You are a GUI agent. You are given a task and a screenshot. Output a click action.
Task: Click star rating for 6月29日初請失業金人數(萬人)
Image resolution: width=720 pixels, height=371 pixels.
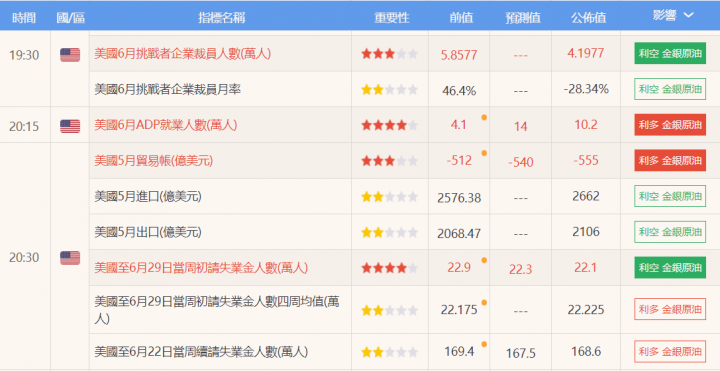(x=389, y=268)
